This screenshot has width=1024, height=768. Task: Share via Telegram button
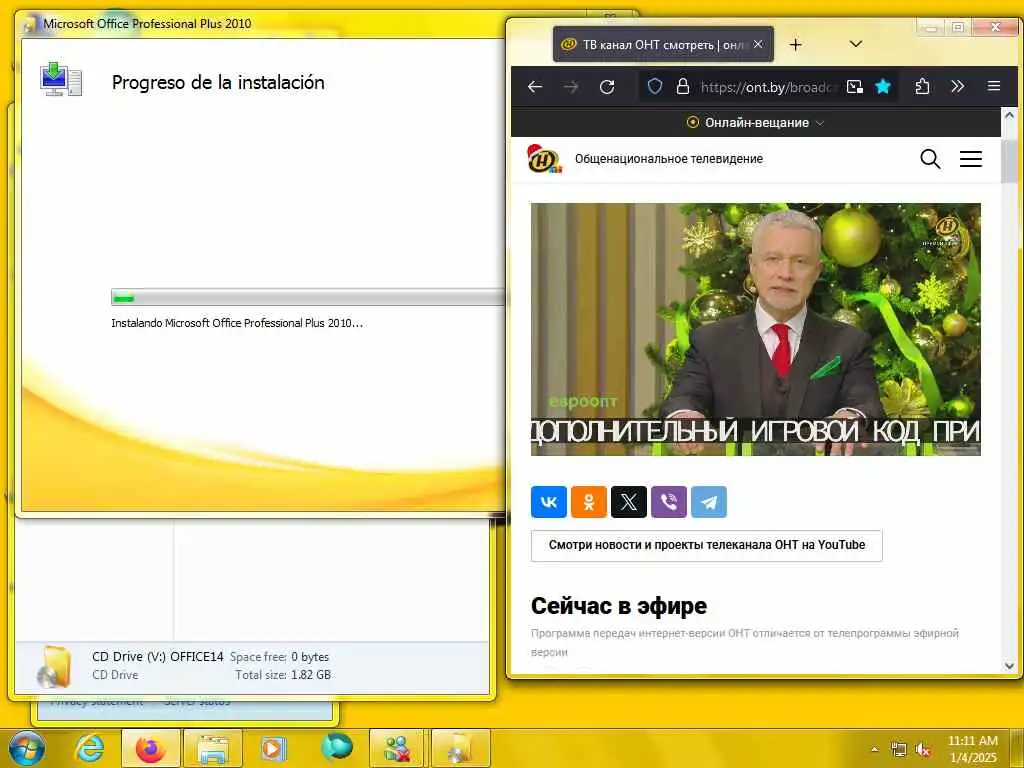click(x=709, y=502)
